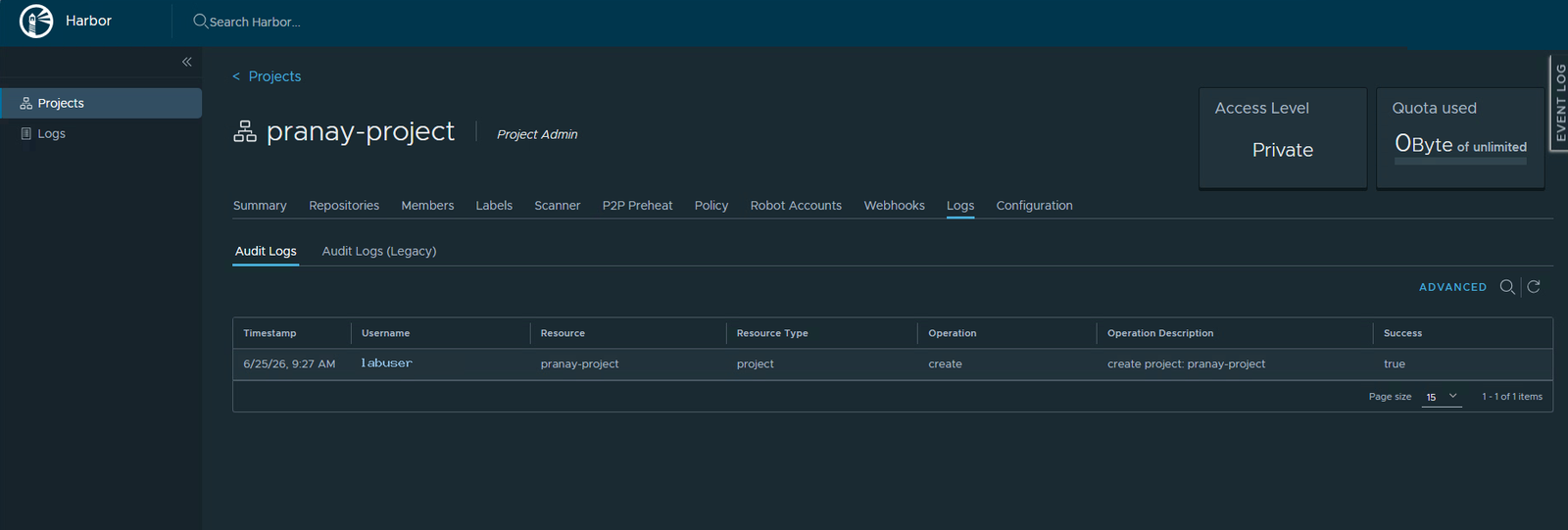Click the Operation column header
This screenshot has height=530, width=1568.
[x=953, y=333]
